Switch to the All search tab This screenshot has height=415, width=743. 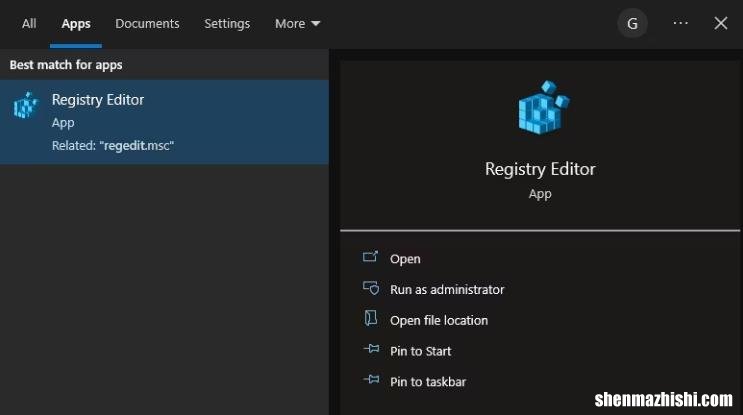[x=29, y=24]
